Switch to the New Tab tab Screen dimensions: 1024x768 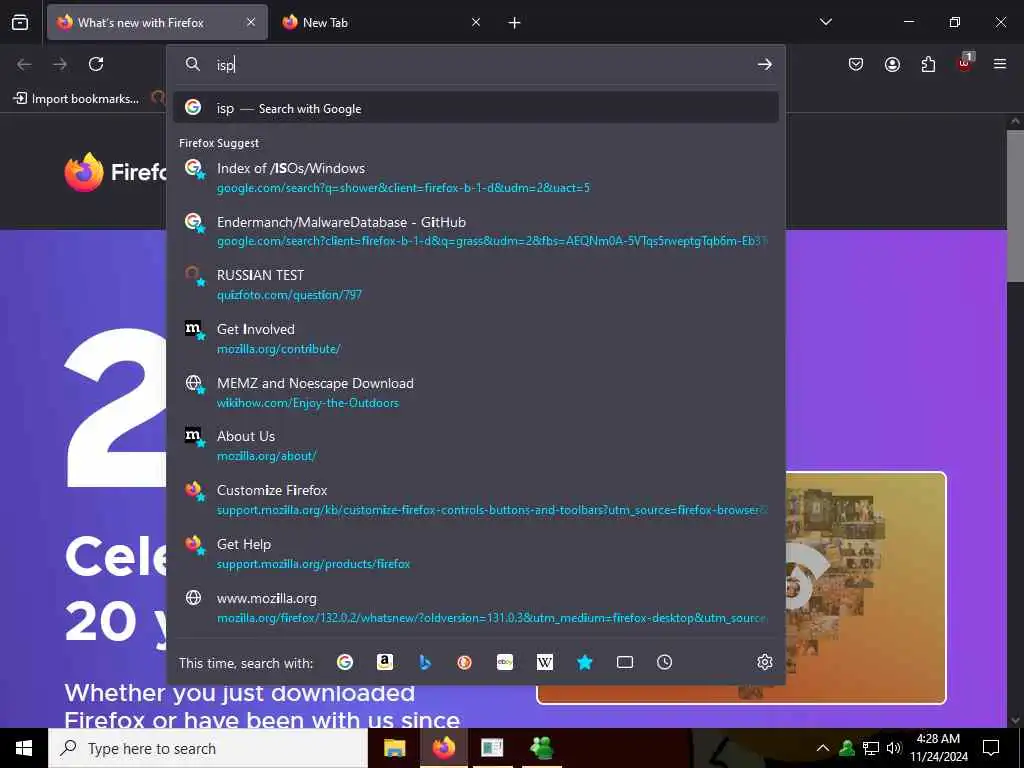(382, 22)
